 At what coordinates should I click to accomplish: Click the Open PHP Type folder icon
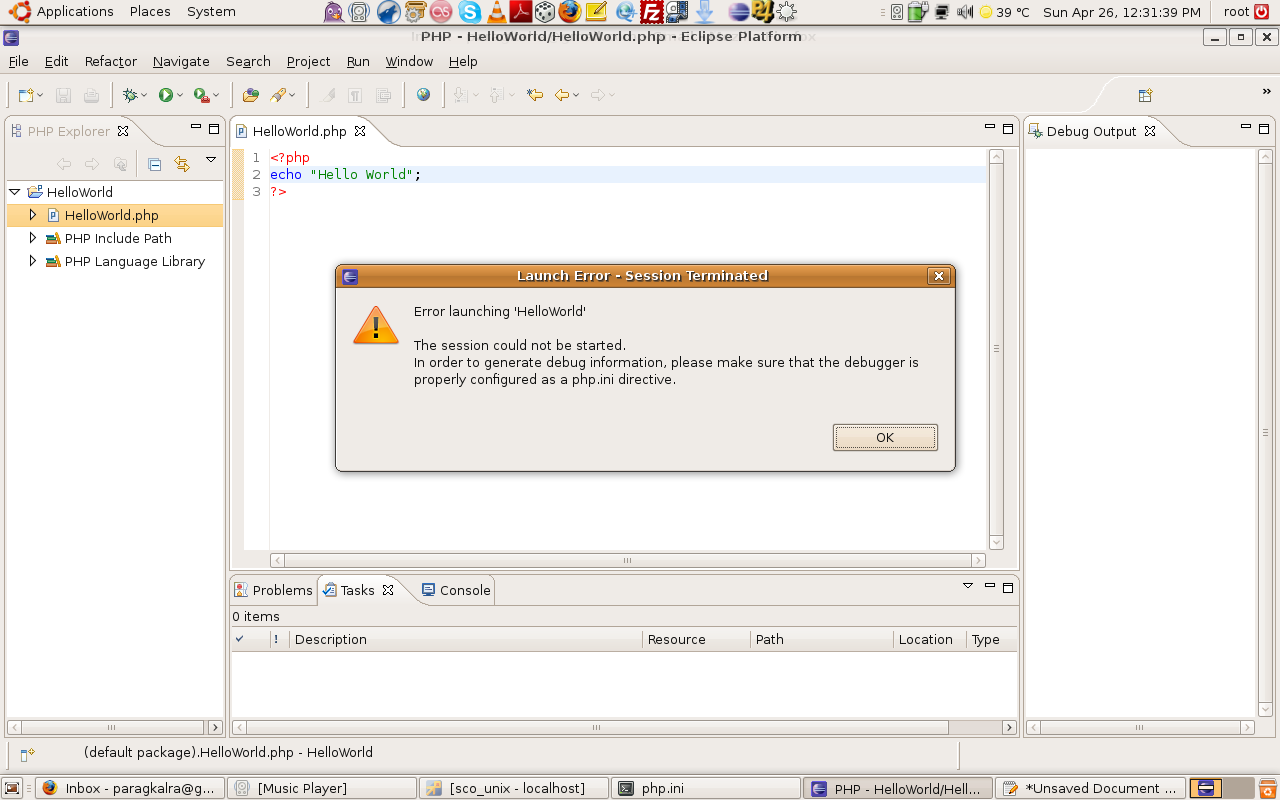coord(250,95)
